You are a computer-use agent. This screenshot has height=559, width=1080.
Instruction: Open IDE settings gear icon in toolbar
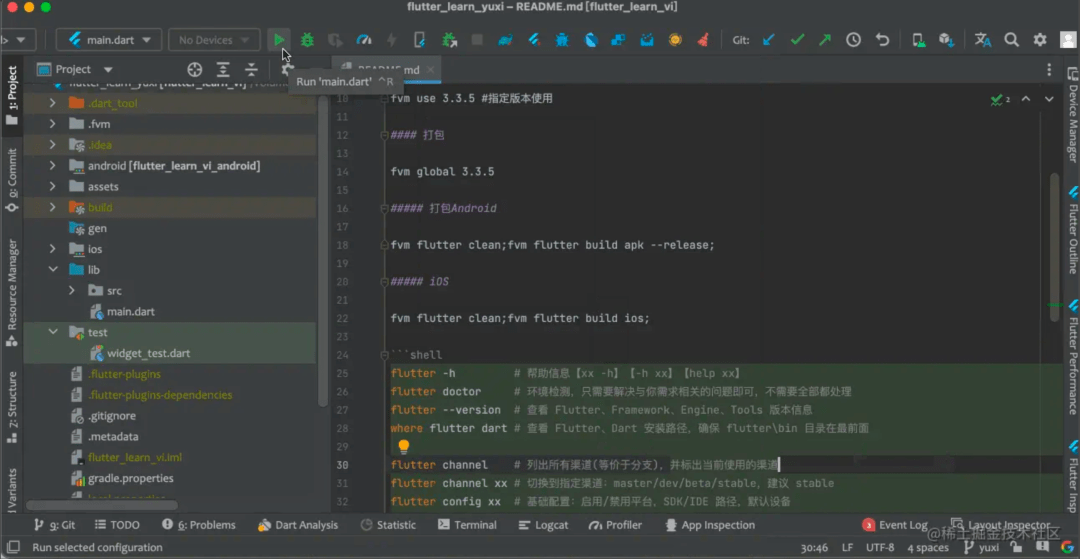[1040, 40]
